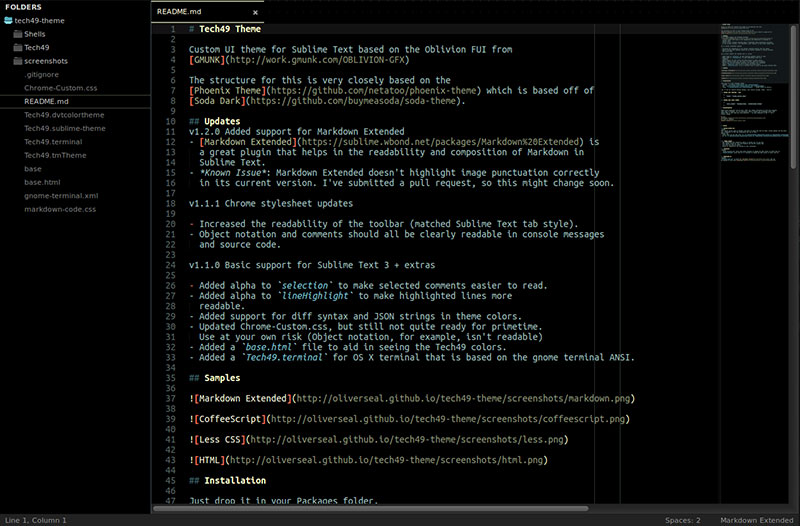The width and height of the screenshot is (800, 526).
Task: Click the italic 'selection' code word
Action: [305, 285]
